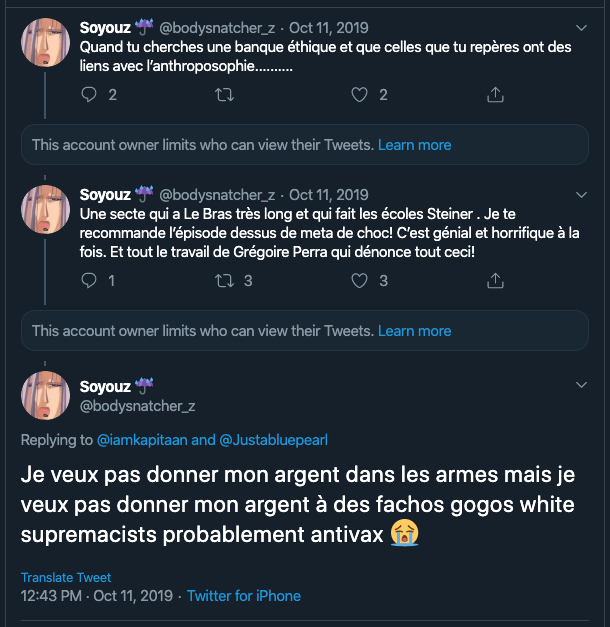Like the tweet mentioning Grégoire Perra
Viewport: 610px width, 627px height.
tap(360, 281)
